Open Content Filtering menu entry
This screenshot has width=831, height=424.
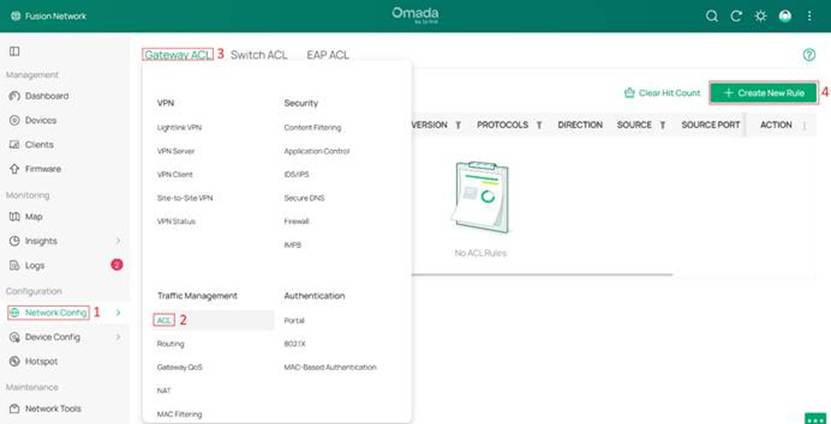[312, 128]
